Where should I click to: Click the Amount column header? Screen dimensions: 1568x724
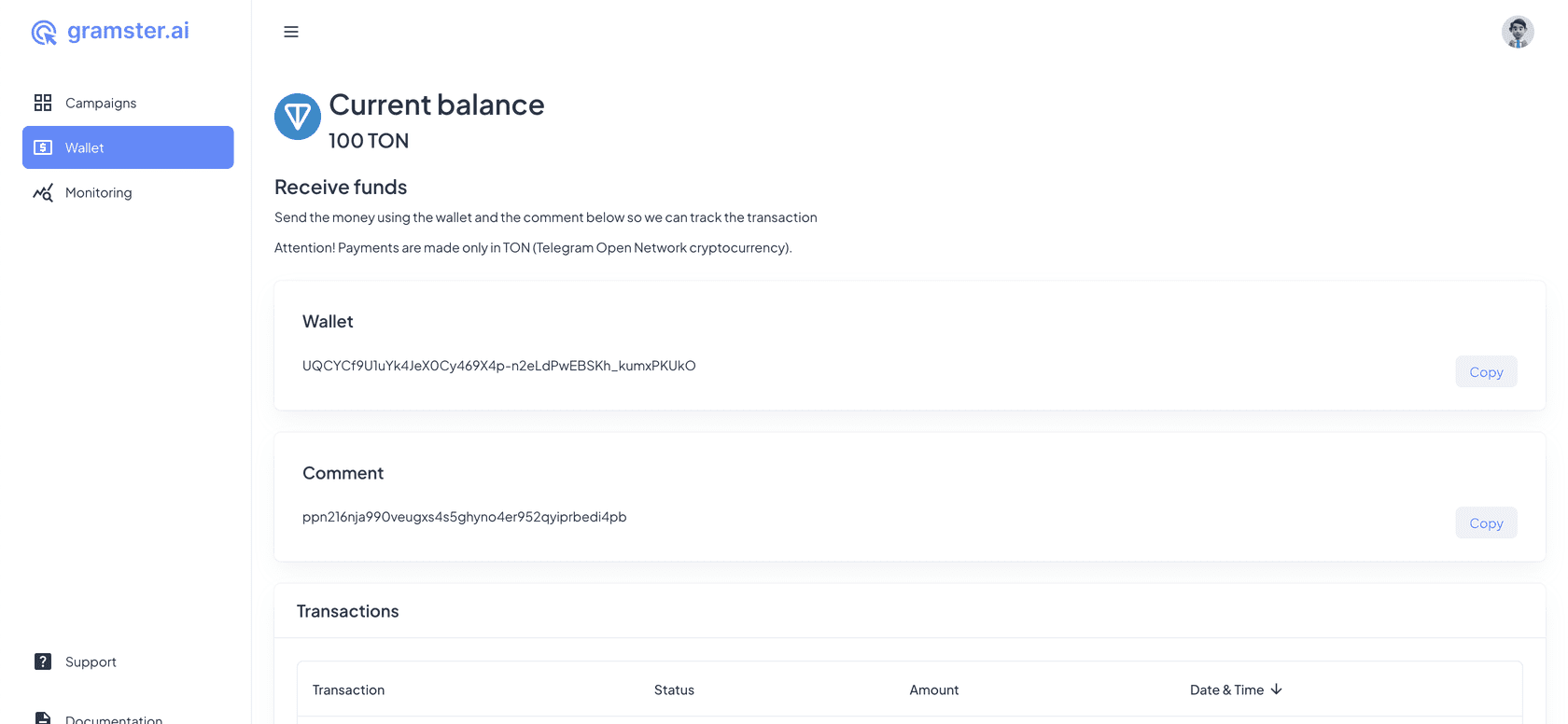(x=934, y=690)
